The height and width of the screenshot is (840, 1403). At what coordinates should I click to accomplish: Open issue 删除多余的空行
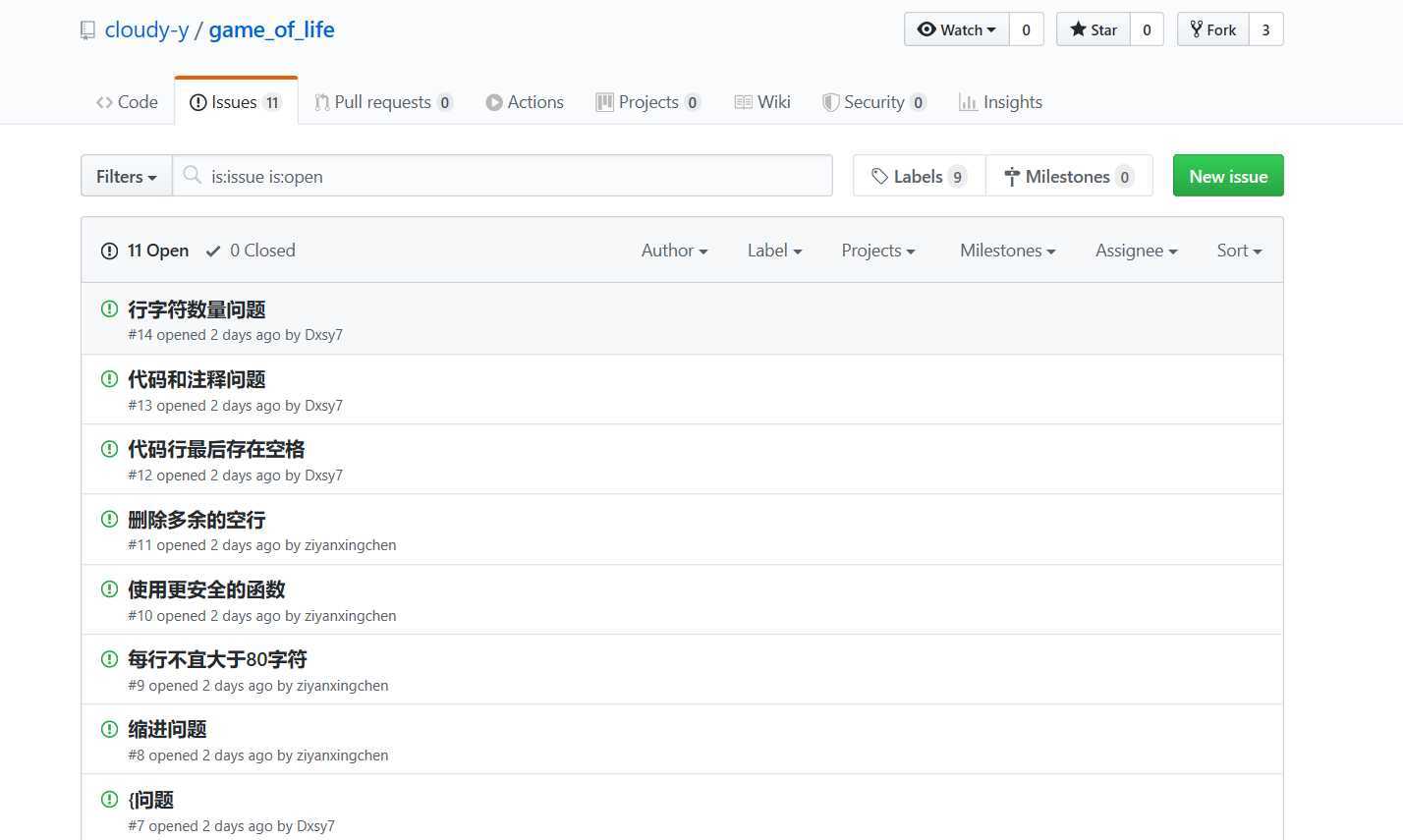pos(196,520)
